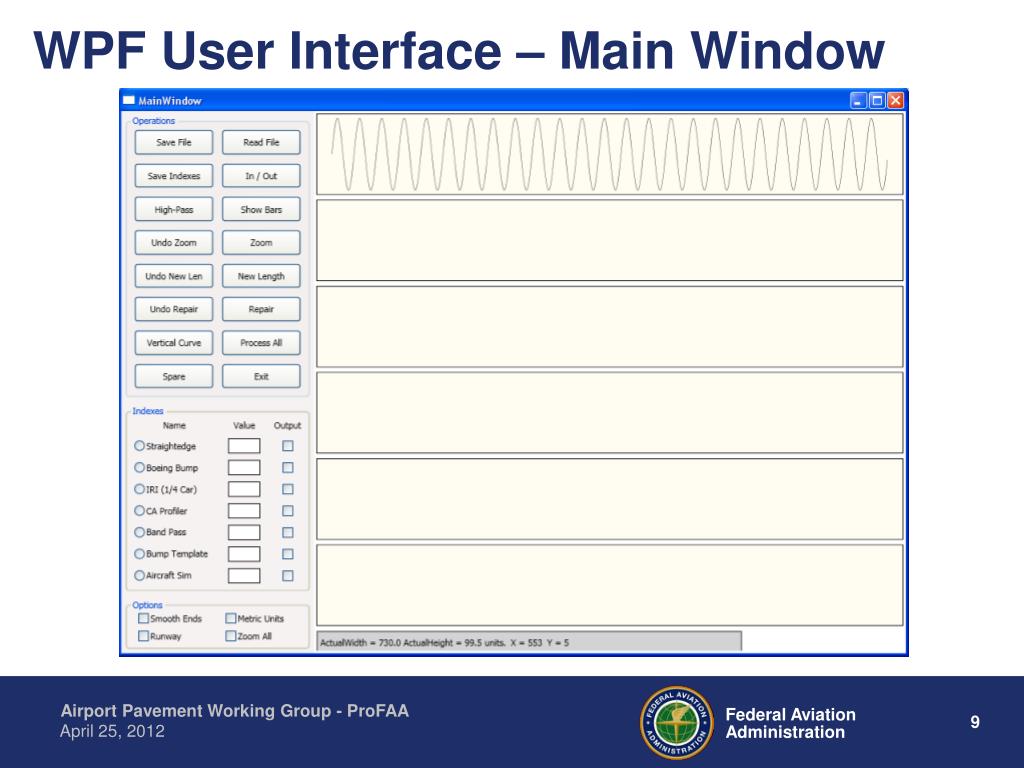This screenshot has width=1024, height=768.
Task: Click the MainWindow title bar icon
Action: pyautogui.click(x=128, y=100)
